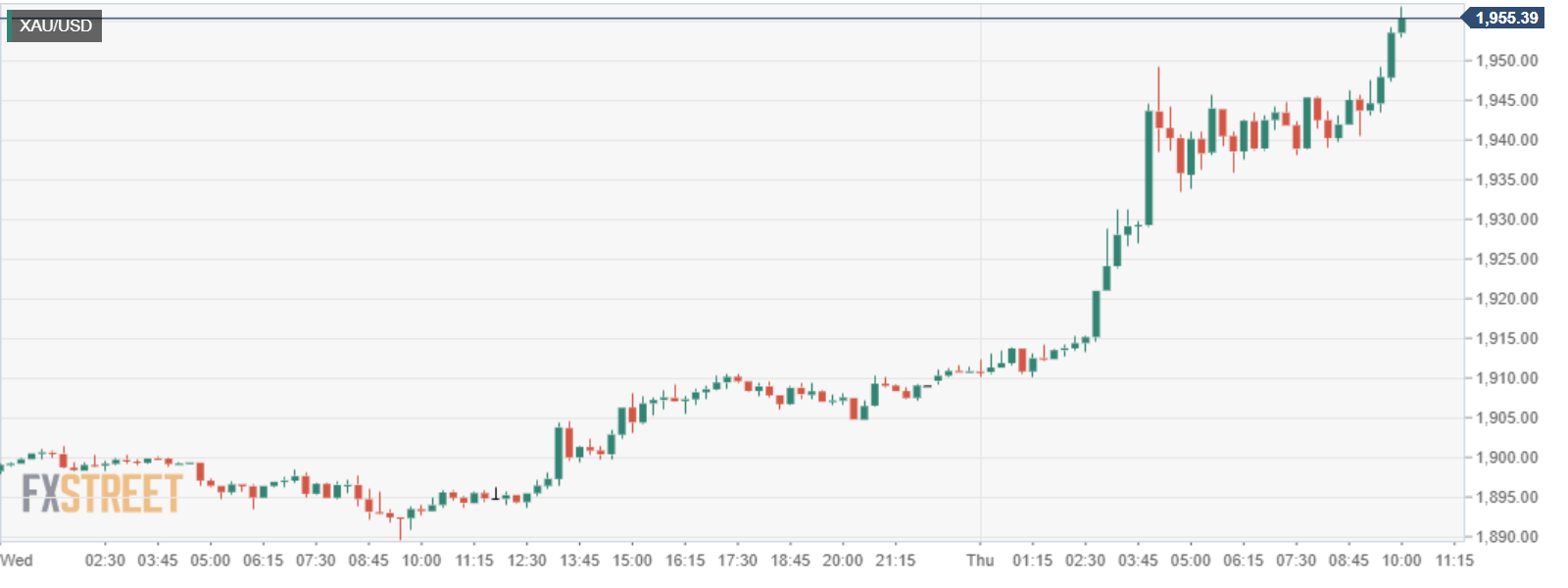Click the 1,890.00 price axis label

1506,537
